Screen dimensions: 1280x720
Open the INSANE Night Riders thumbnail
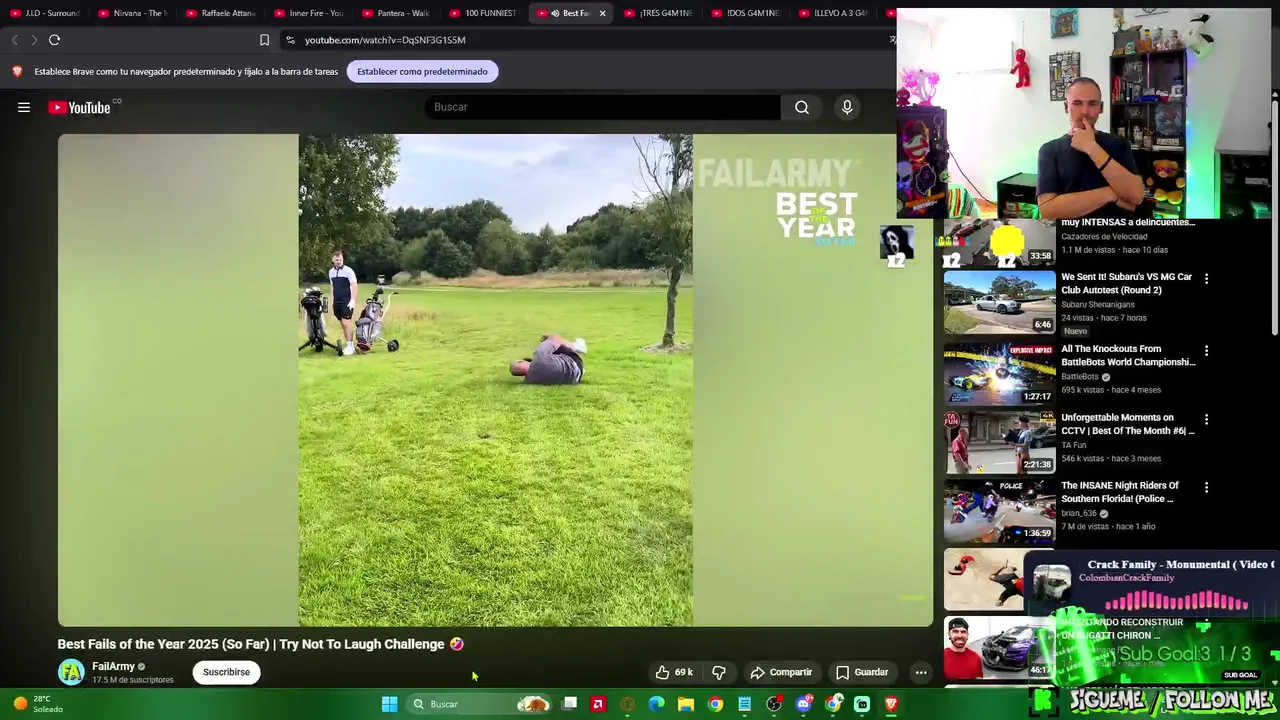pos(999,510)
